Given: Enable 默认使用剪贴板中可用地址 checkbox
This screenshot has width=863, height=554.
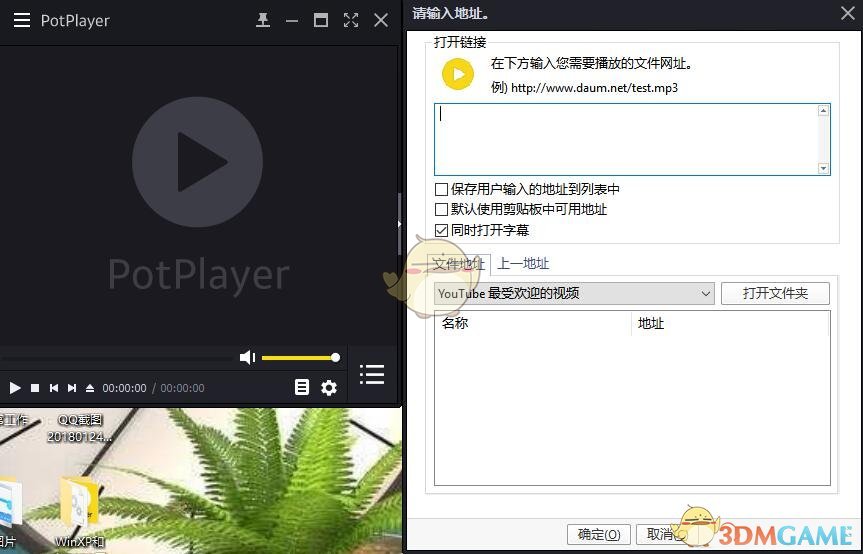Looking at the screenshot, I should [441, 210].
